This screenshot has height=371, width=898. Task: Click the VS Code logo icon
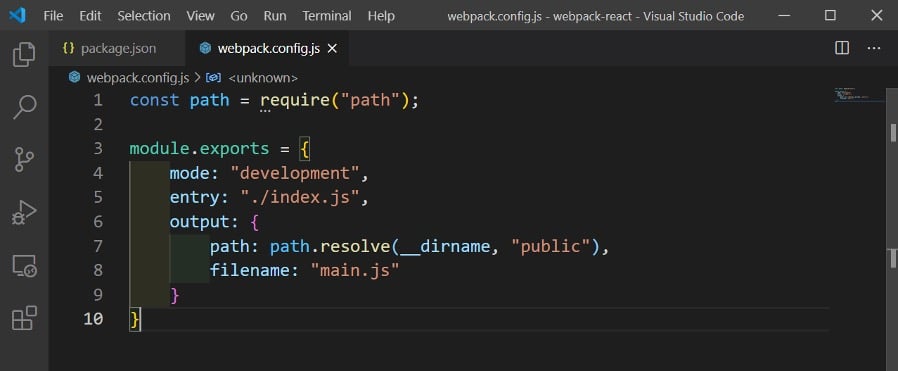coord(17,15)
